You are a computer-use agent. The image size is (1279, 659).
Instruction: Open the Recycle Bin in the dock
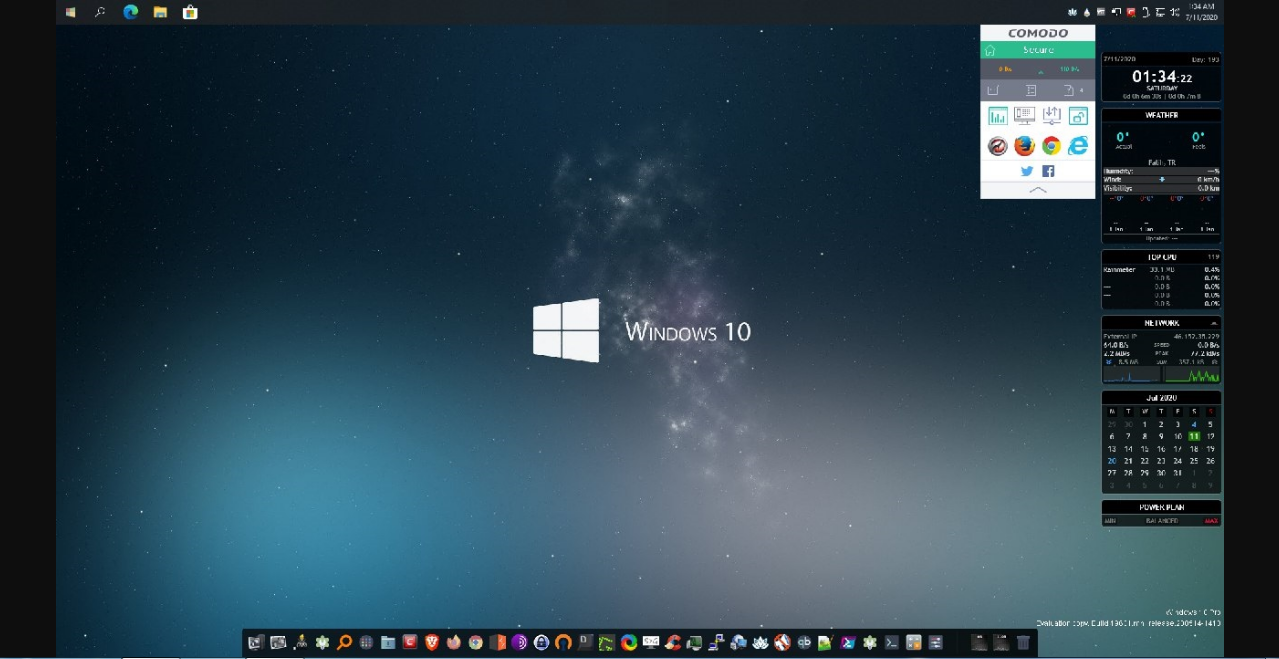click(x=1022, y=642)
